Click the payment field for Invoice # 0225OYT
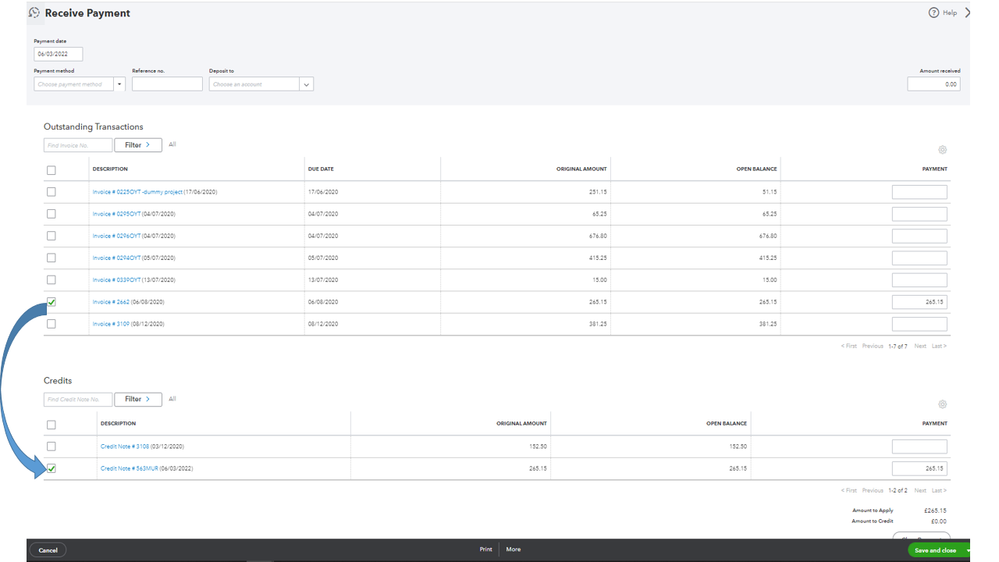Screen dimensions: 999x562 pos(919,192)
